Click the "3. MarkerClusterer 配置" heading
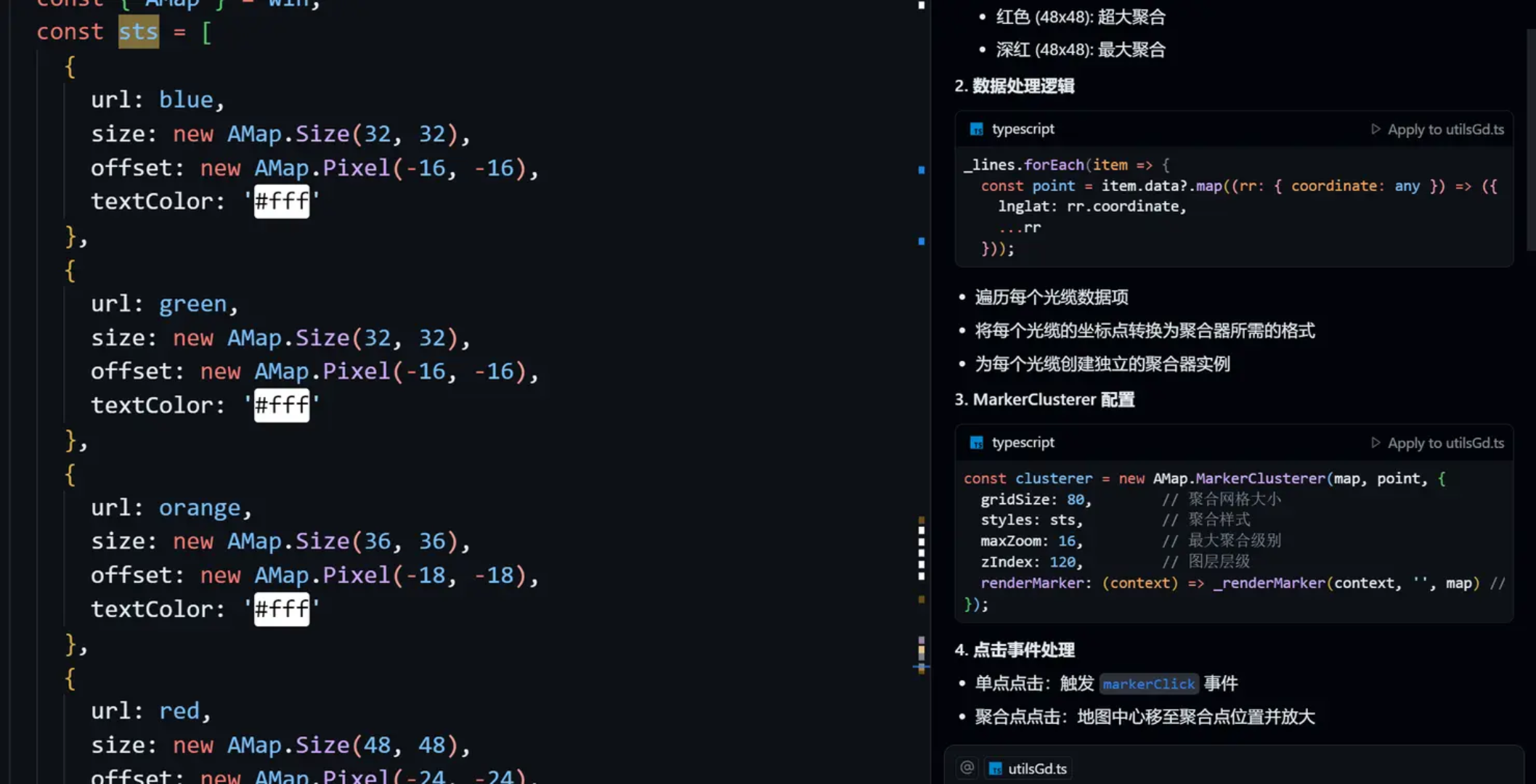 coord(1044,400)
